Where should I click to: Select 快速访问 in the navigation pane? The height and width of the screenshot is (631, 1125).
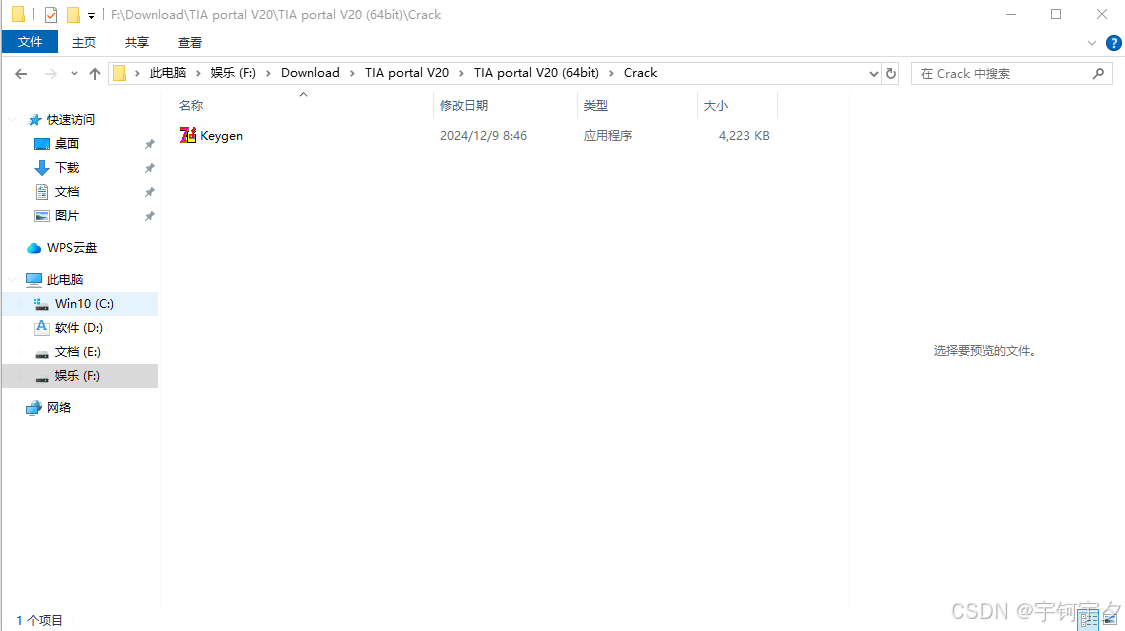click(x=70, y=120)
